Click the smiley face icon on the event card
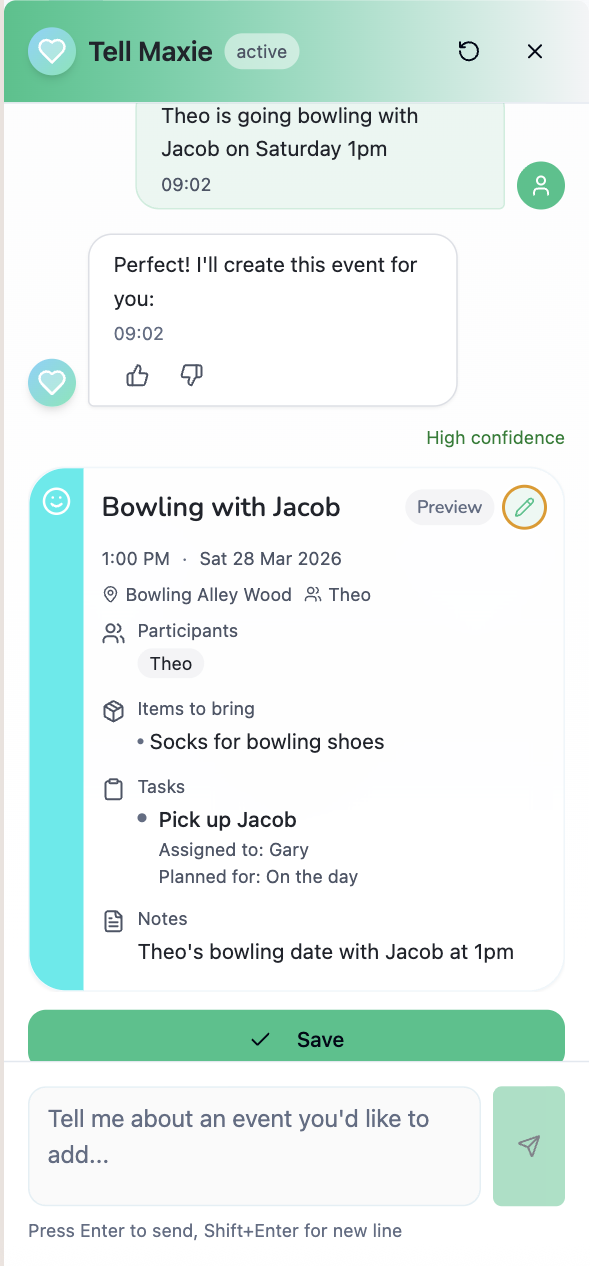The height and width of the screenshot is (1266, 590). point(56,501)
